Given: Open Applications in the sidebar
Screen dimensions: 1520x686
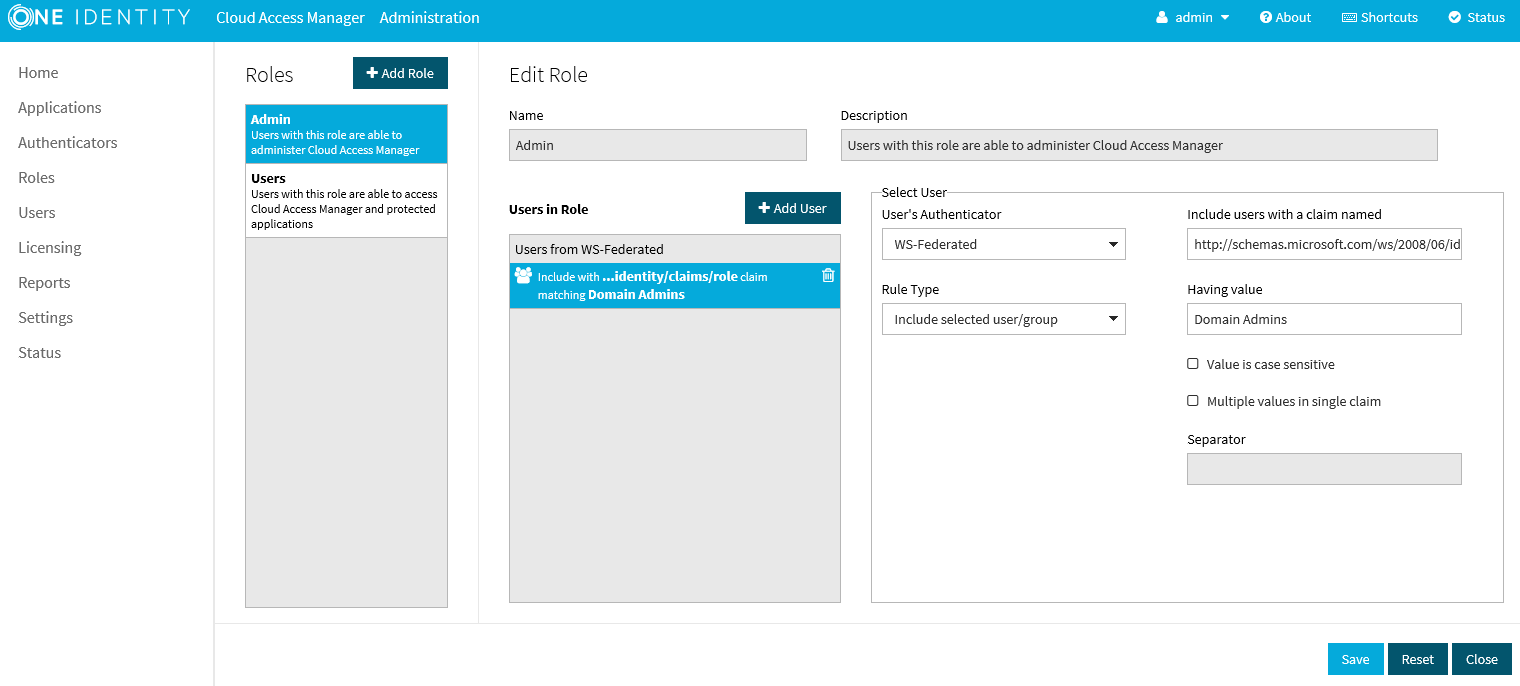Looking at the screenshot, I should [x=60, y=107].
